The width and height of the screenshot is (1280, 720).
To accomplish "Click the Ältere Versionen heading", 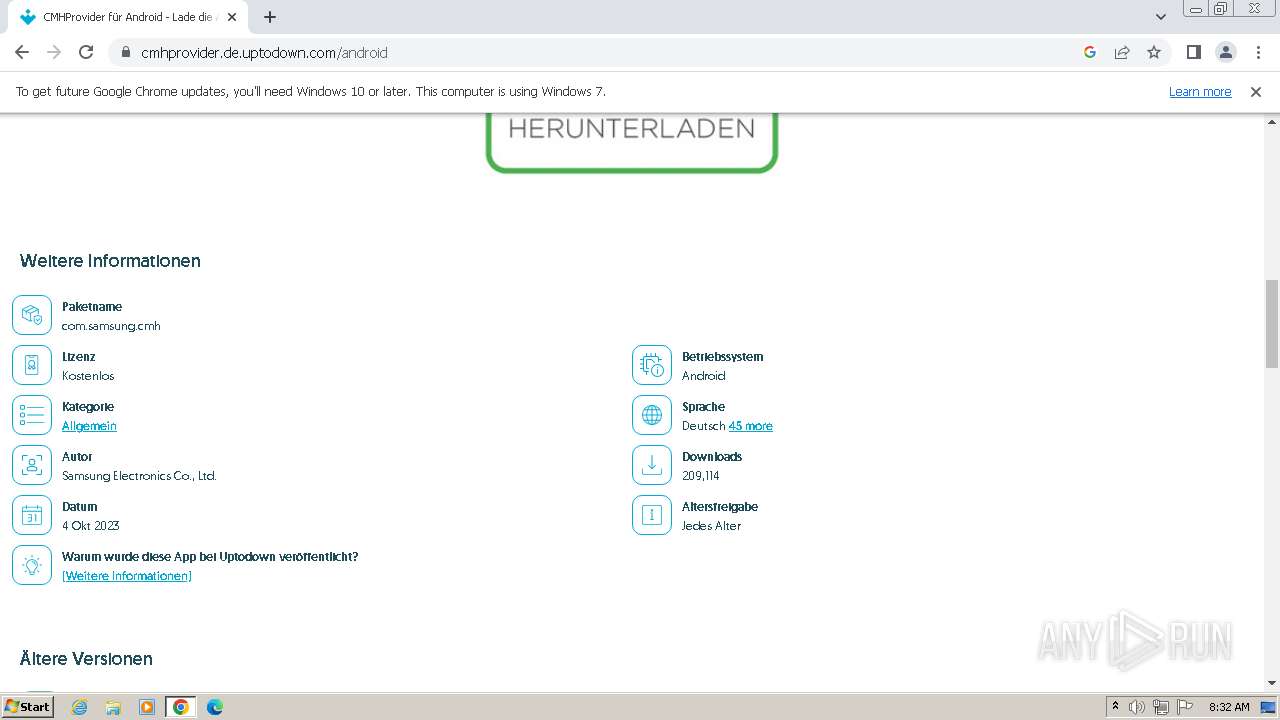I will (86, 659).
